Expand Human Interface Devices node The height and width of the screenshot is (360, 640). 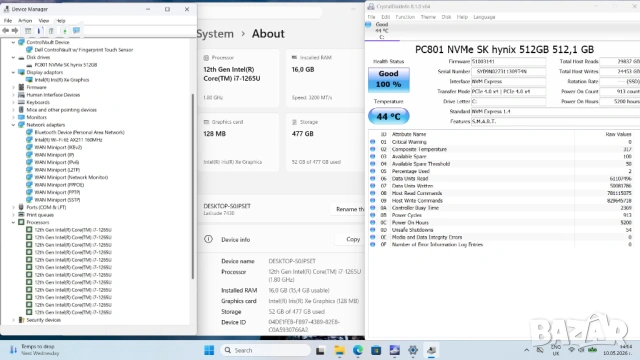point(13,95)
